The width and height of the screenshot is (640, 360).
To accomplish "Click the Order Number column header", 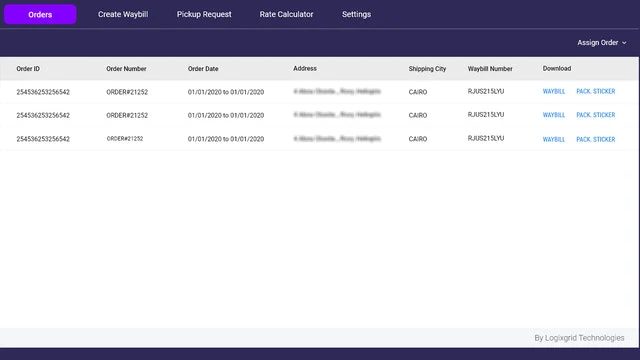I will pos(126,69).
